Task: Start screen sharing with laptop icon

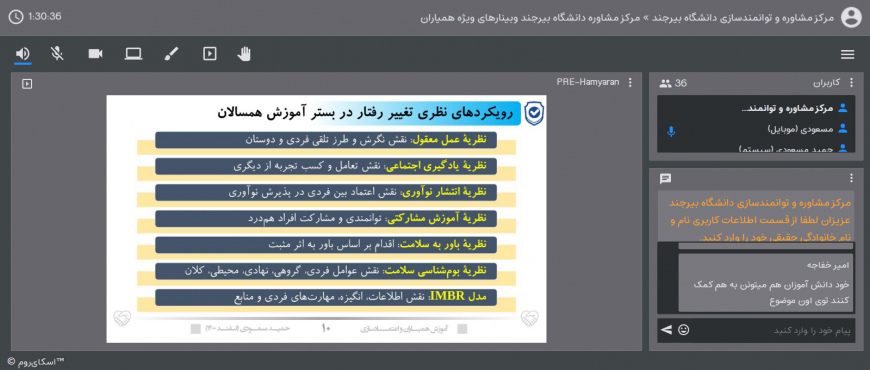Action: (133, 54)
